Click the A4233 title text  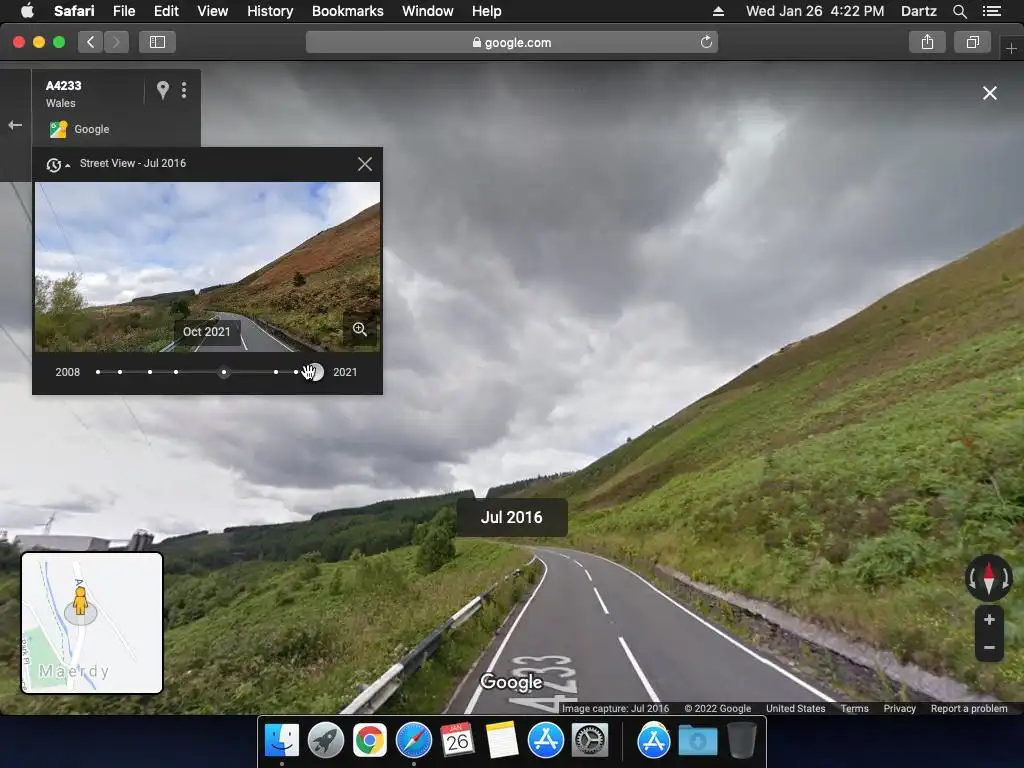63,86
